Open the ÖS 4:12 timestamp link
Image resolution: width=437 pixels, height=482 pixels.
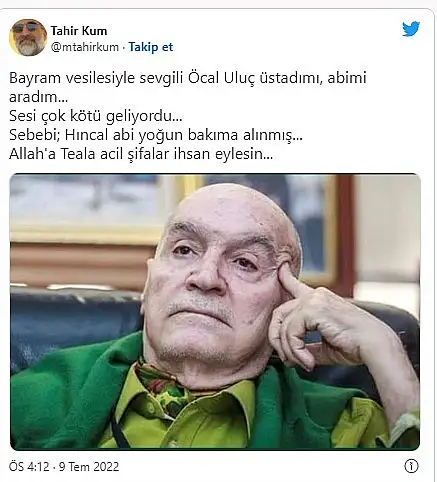[x=29, y=466]
